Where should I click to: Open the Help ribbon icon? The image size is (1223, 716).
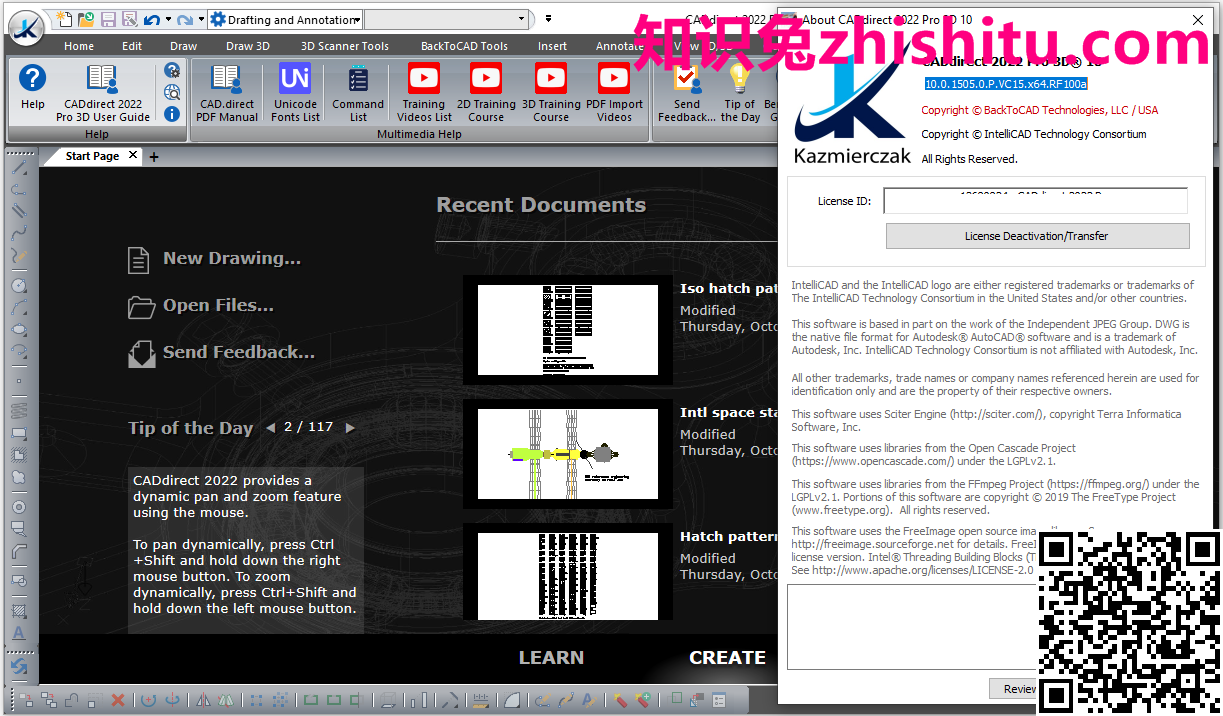tap(33, 90)
